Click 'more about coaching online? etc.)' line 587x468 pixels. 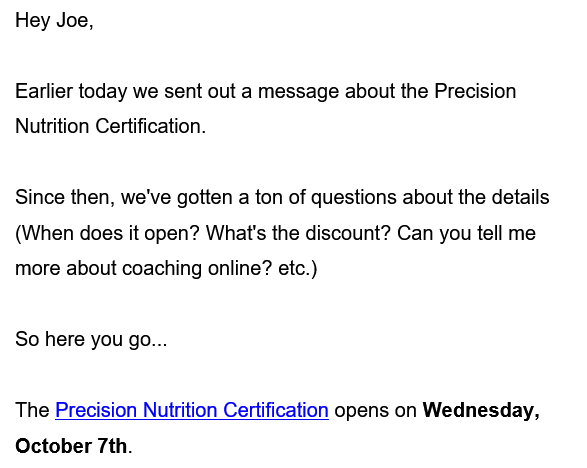166,268
